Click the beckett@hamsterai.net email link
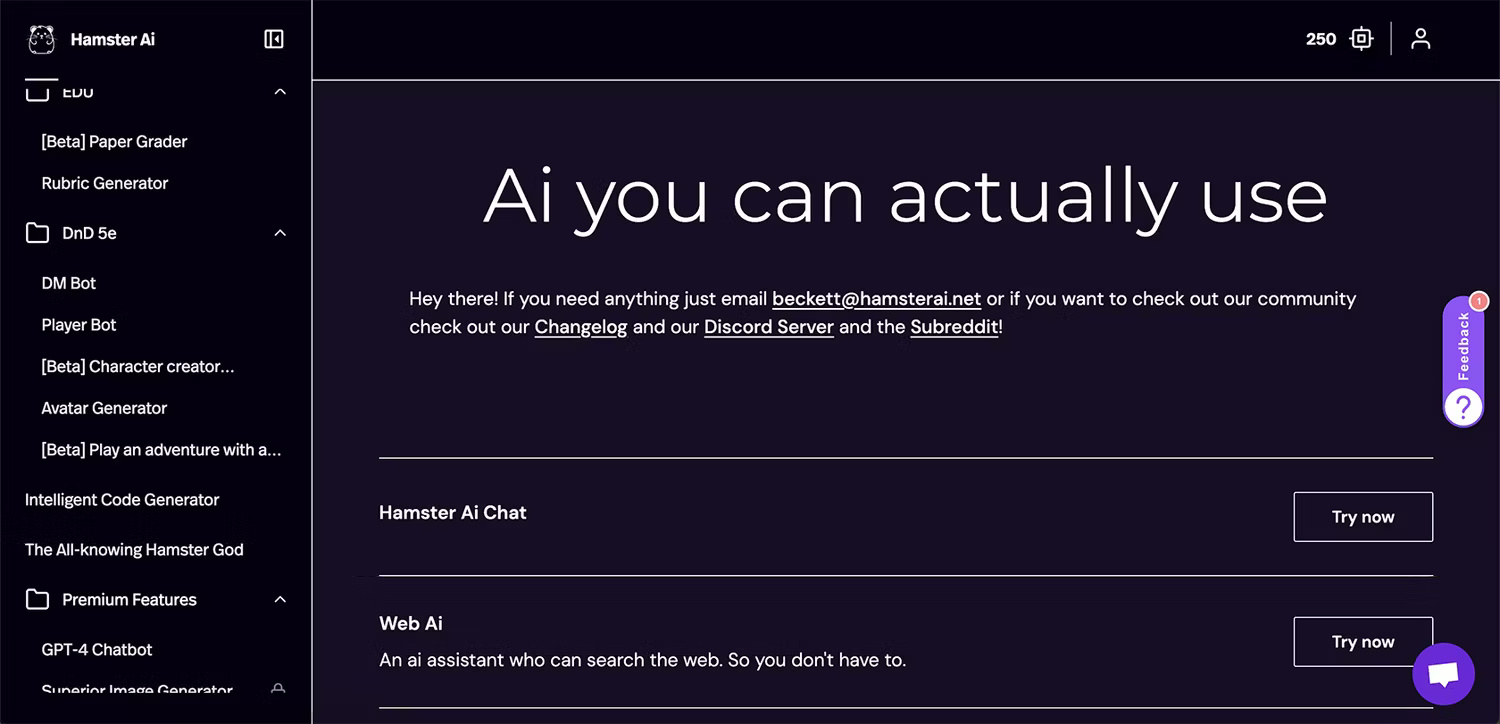The width and height of the screenshot is (1500, 724). (876, 299)
